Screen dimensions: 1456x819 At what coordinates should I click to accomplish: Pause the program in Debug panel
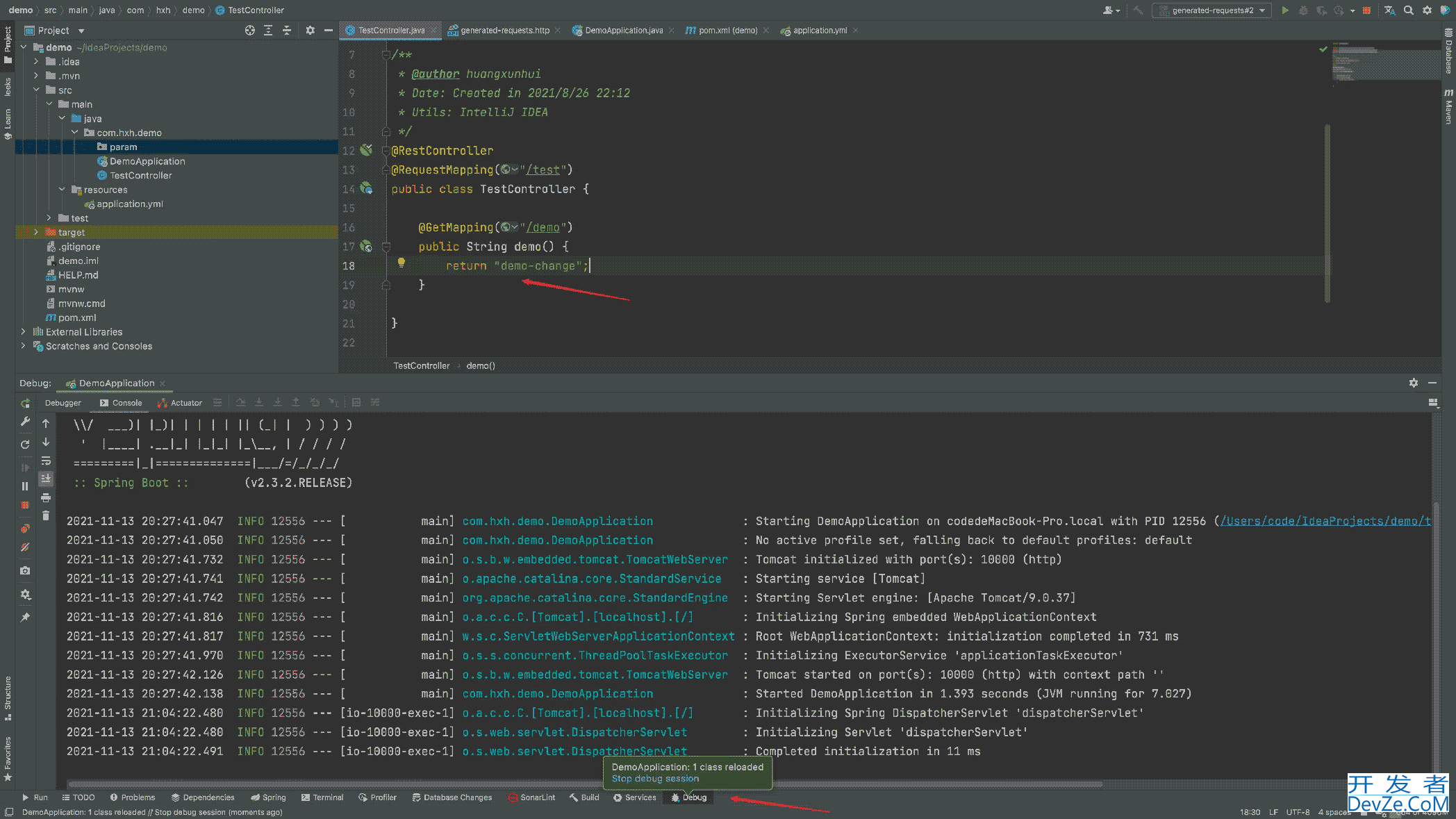[25, 486]
